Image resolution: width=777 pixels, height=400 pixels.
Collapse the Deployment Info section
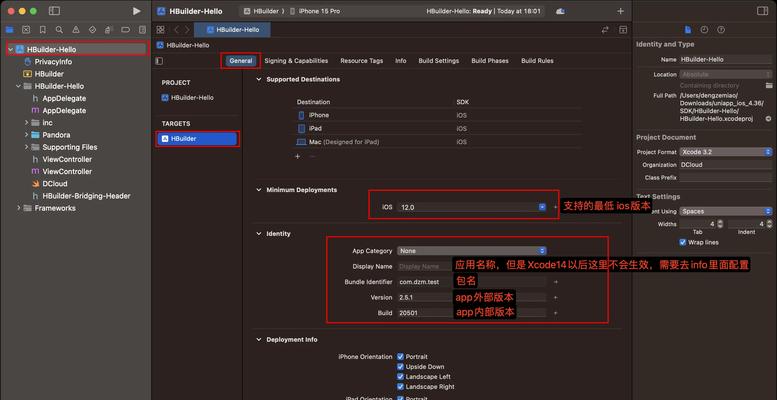(259, 340)
